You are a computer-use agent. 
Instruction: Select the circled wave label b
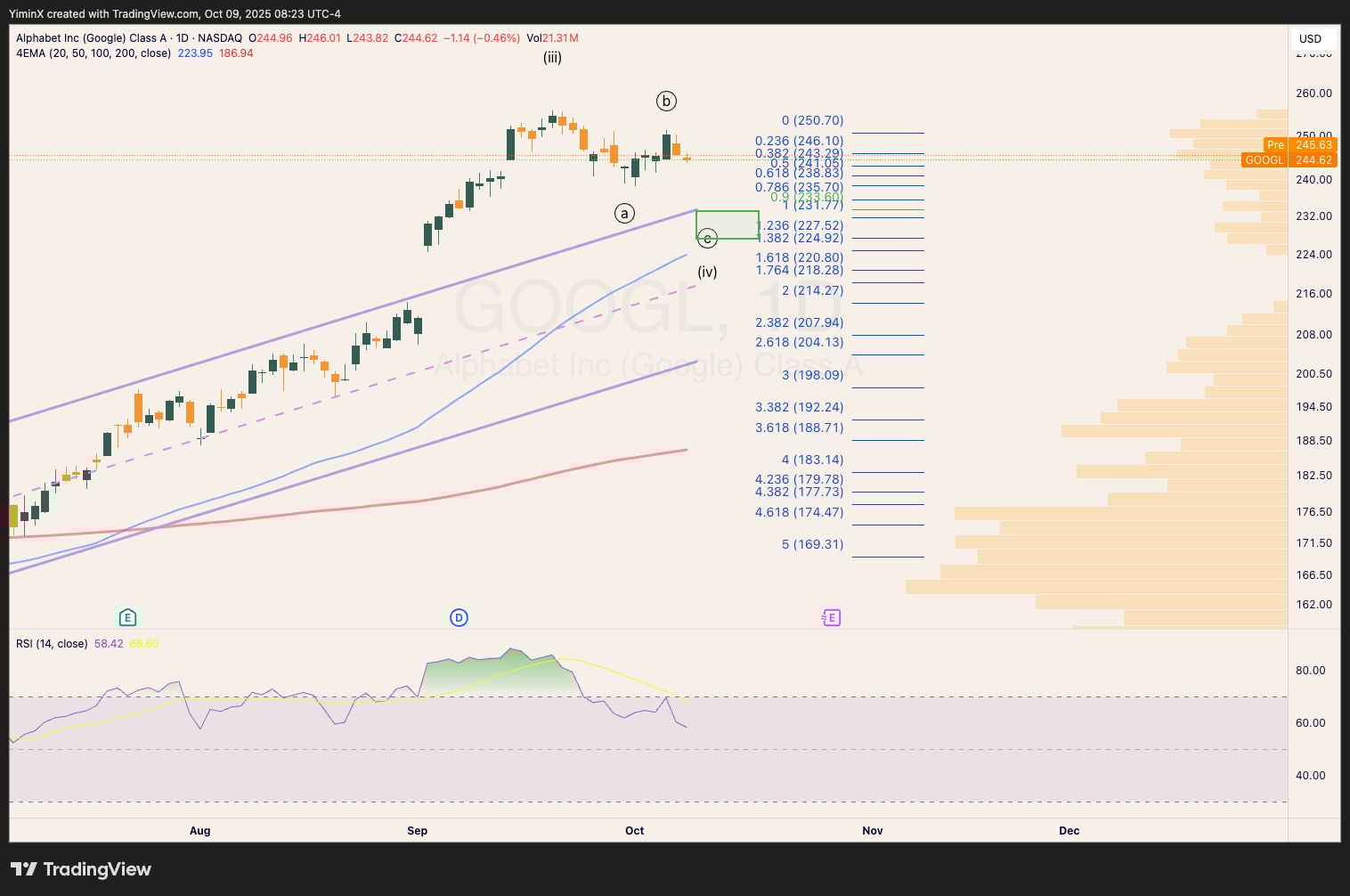(x=666, y=101)
